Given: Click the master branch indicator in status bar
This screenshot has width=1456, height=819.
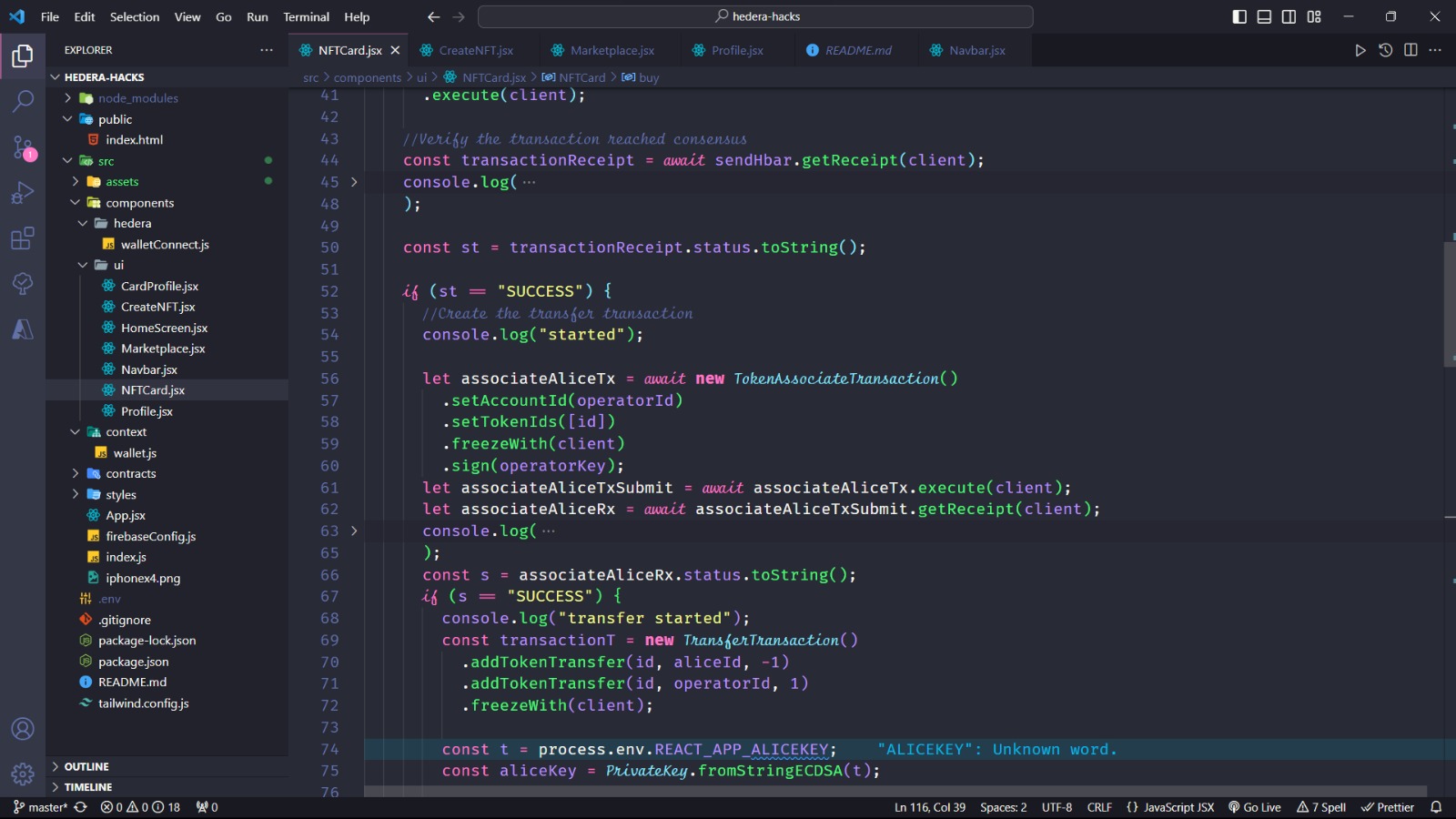Looking at the screenshot, I should coord(40,807).
